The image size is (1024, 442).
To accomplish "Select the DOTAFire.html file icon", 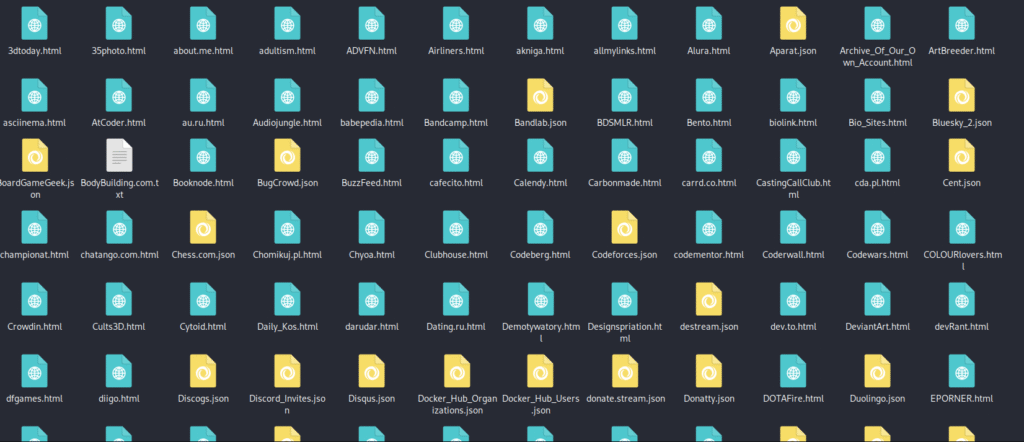I will (793, 371).
